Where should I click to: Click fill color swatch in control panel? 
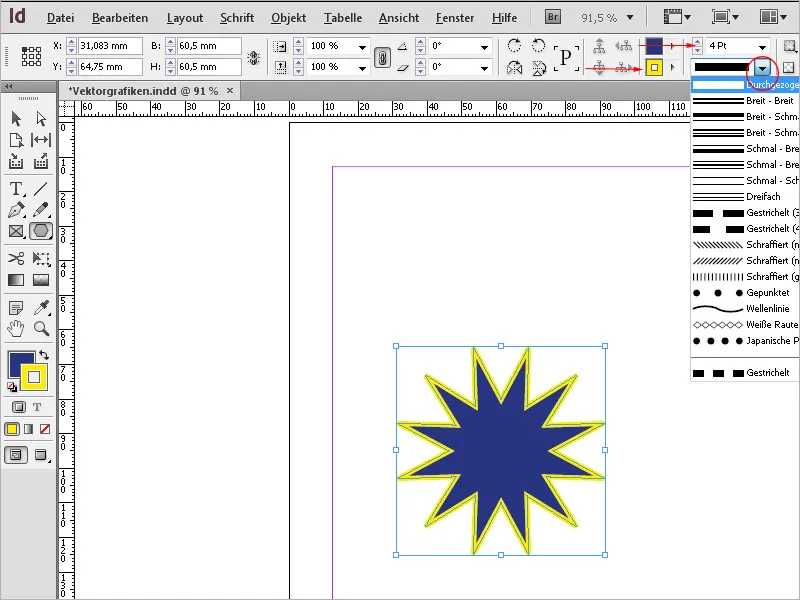(654, 46)
